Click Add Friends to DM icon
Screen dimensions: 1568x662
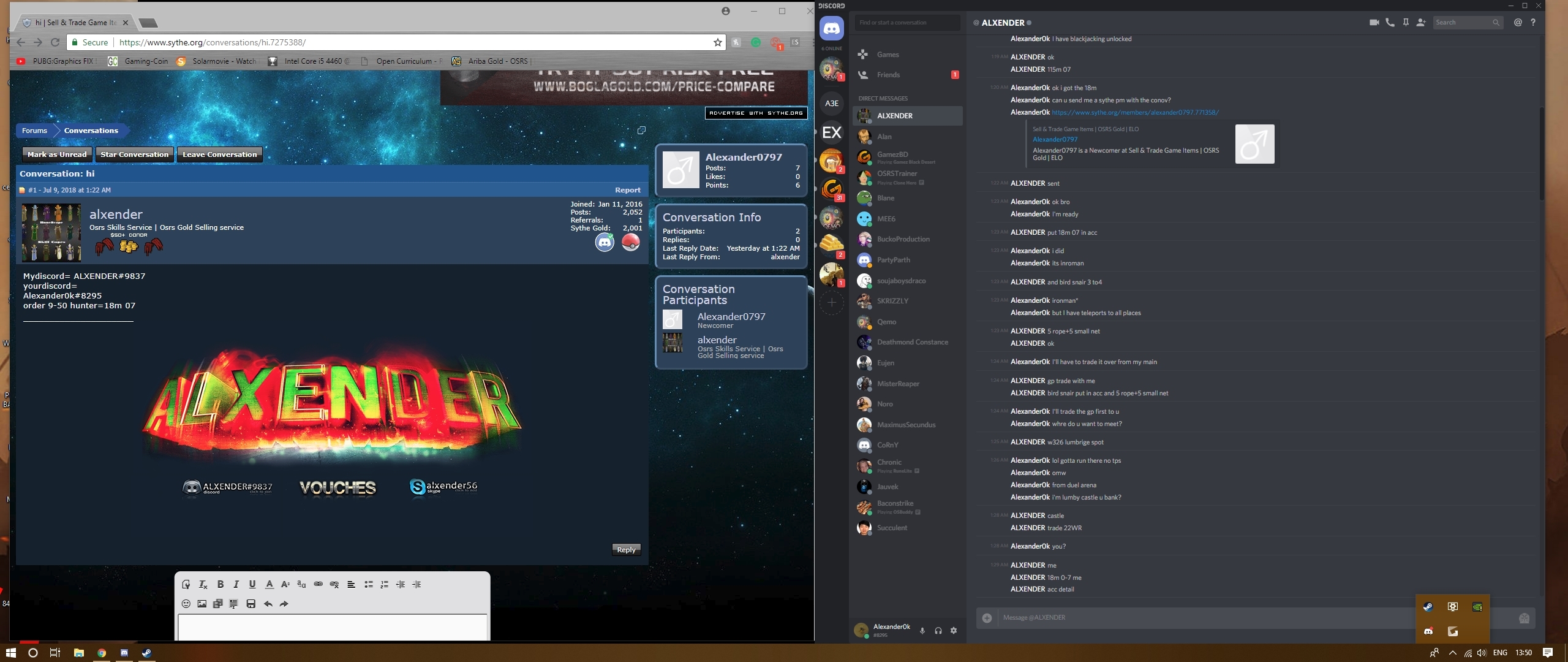1421,23
